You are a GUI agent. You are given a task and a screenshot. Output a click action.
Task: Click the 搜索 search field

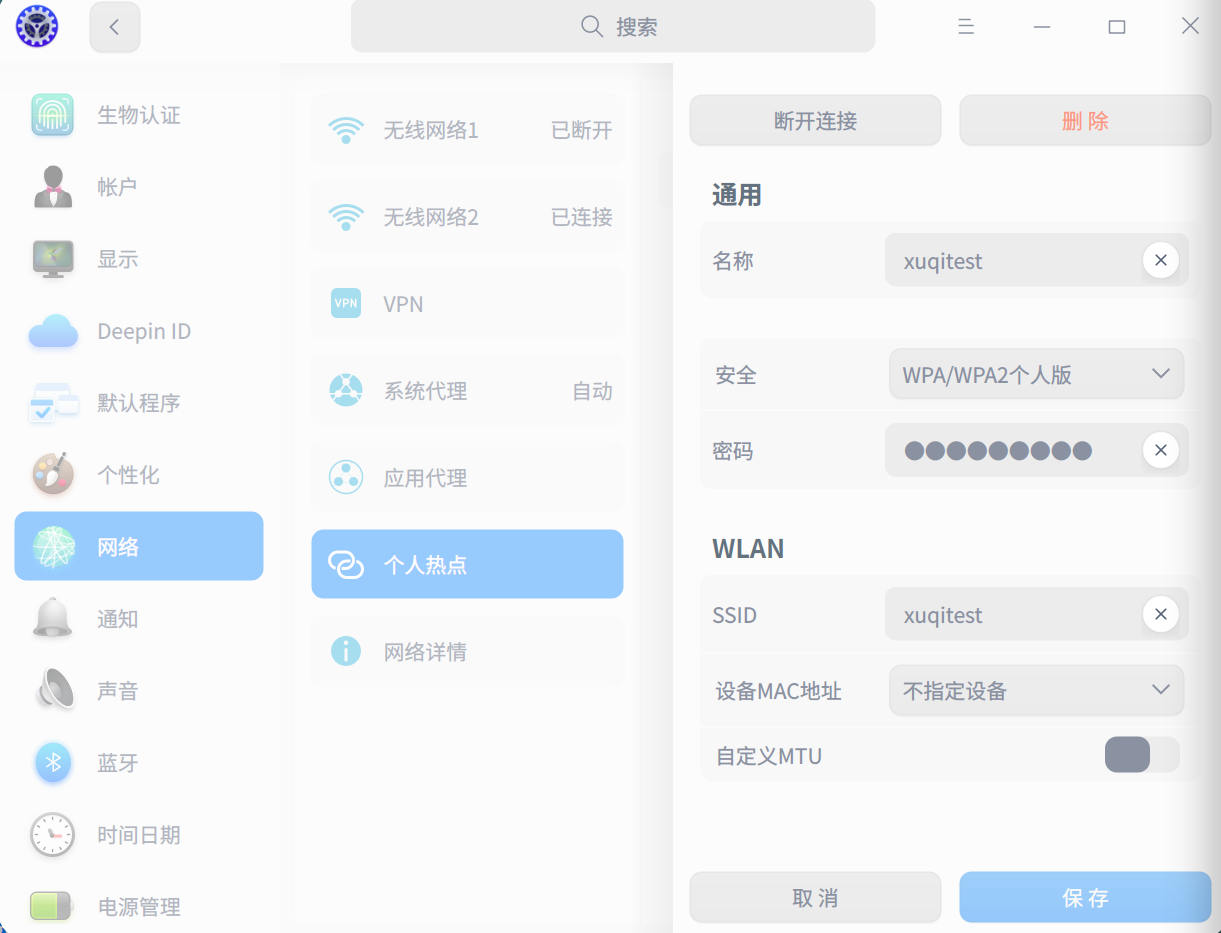tap(613, 27)
